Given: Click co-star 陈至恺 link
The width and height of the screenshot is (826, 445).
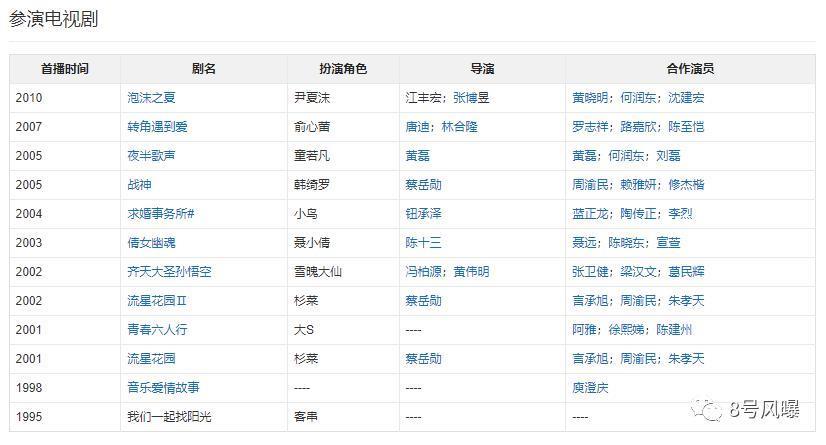Looking at the screenshot, I should 686,126.
